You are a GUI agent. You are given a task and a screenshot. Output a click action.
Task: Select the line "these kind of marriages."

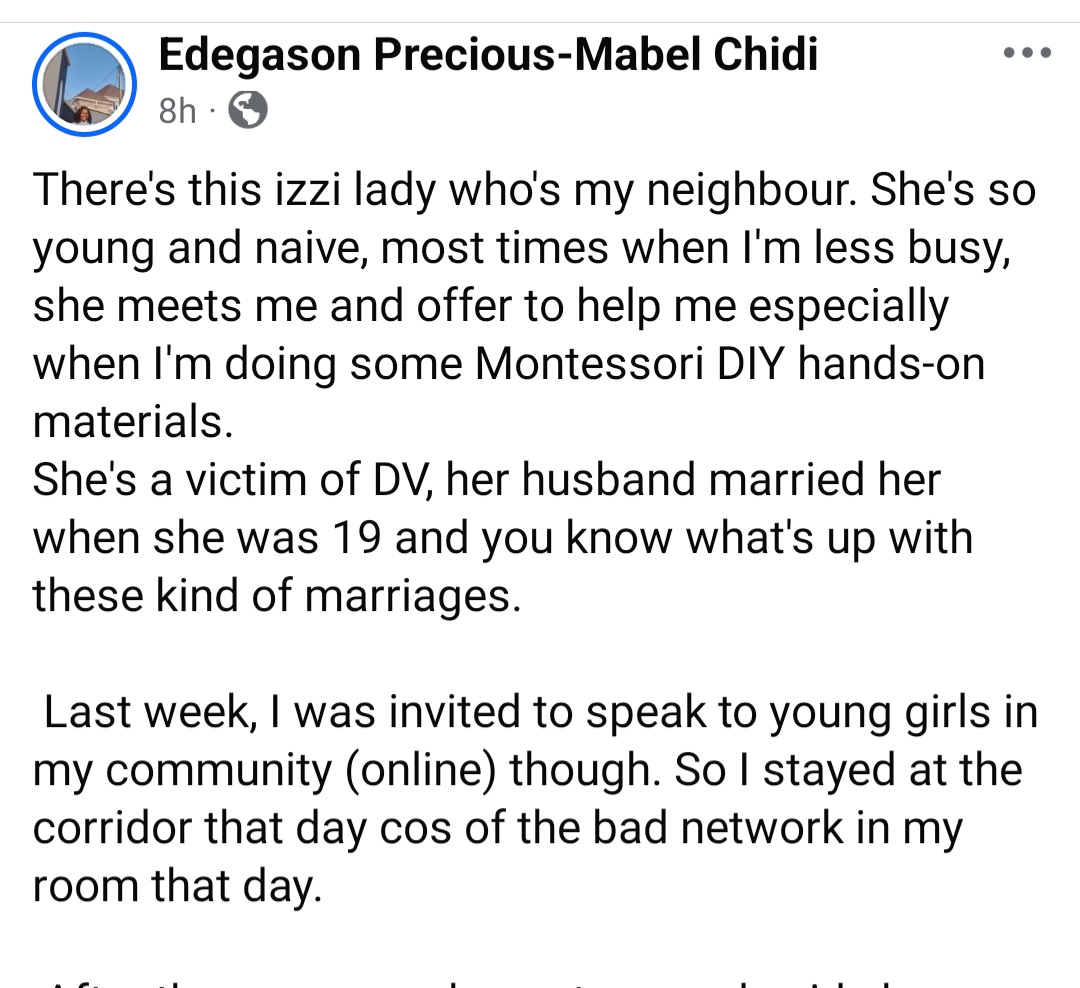(x=277, y=596)
